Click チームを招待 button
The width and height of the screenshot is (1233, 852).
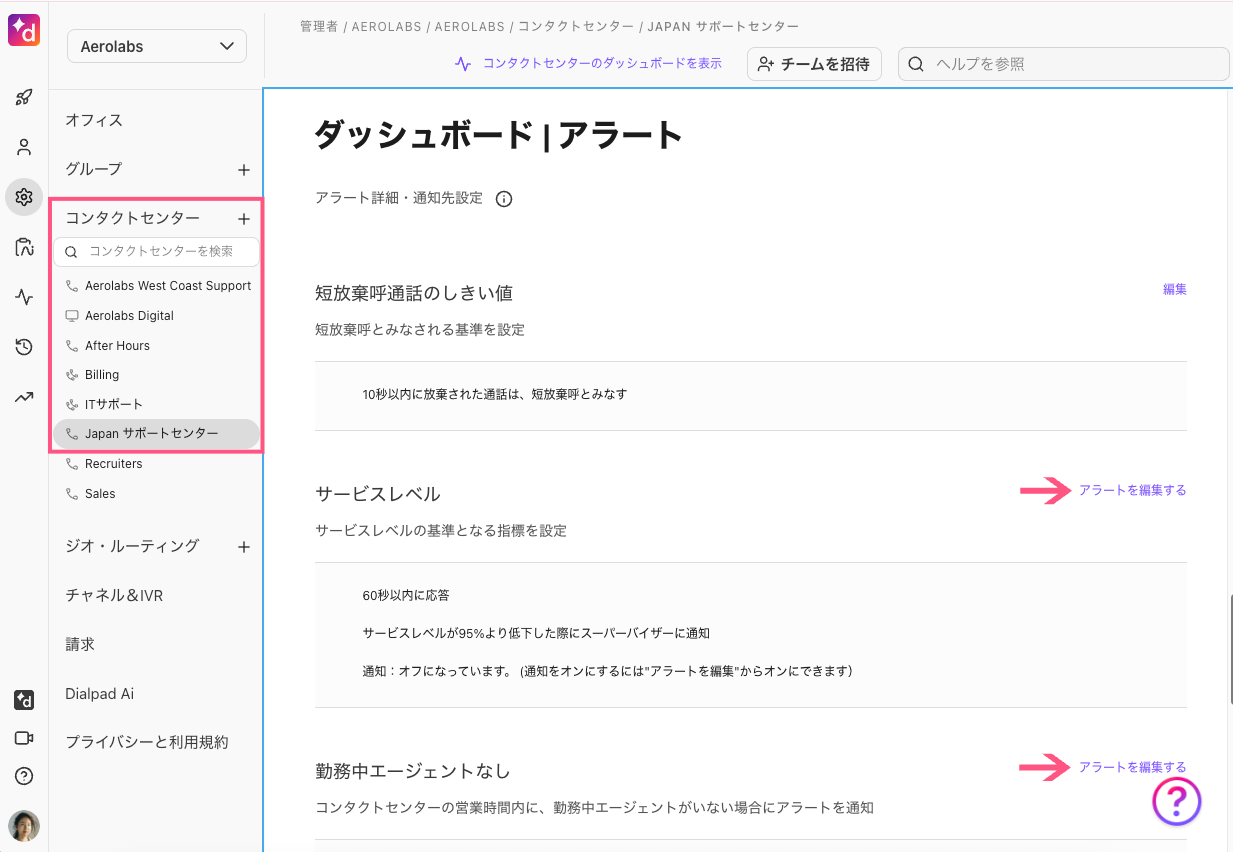coord(814,64)
